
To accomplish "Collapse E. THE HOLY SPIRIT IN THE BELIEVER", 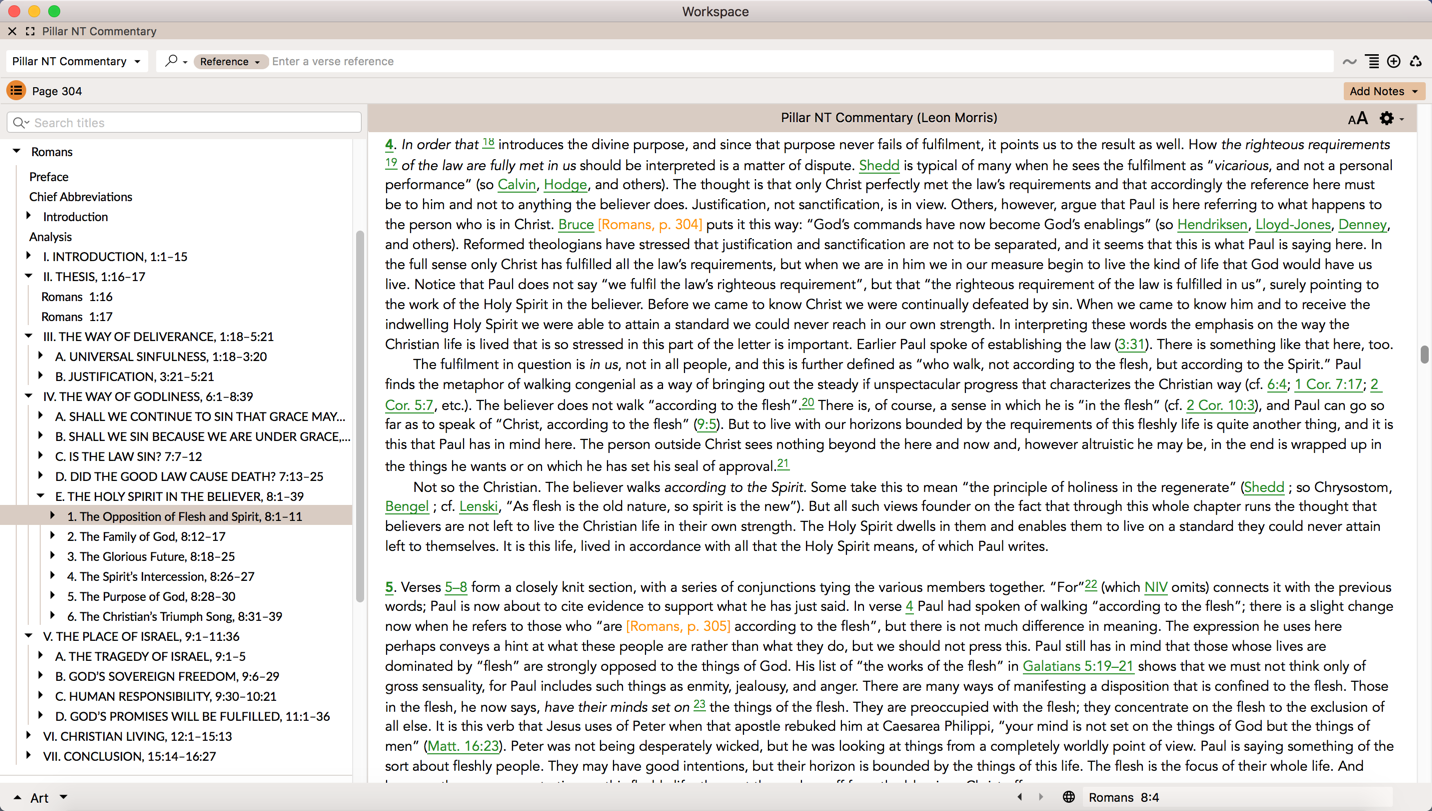I will click(x=41, y=497).
